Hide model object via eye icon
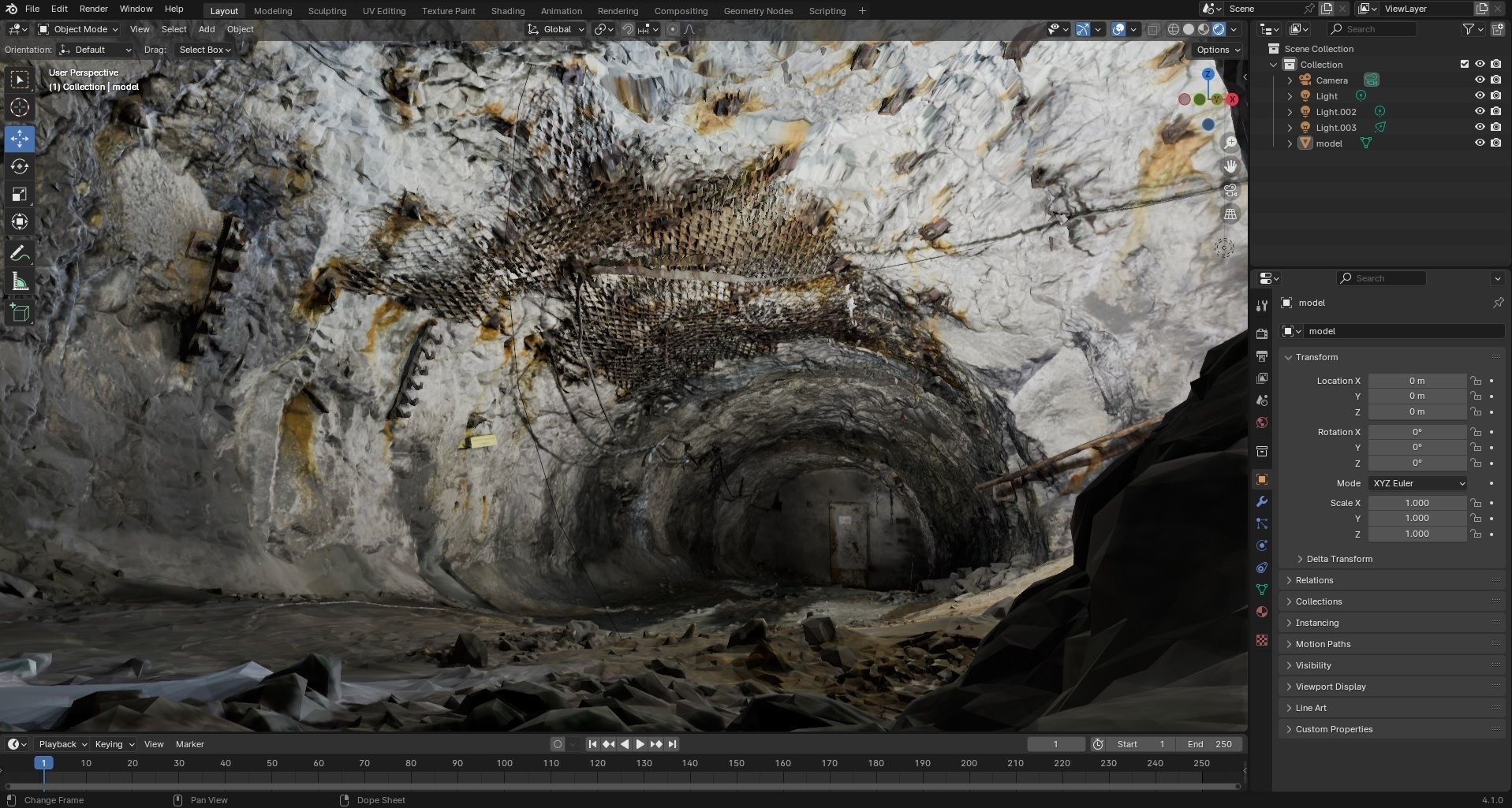The image size is (1512, 808). 1480,143
